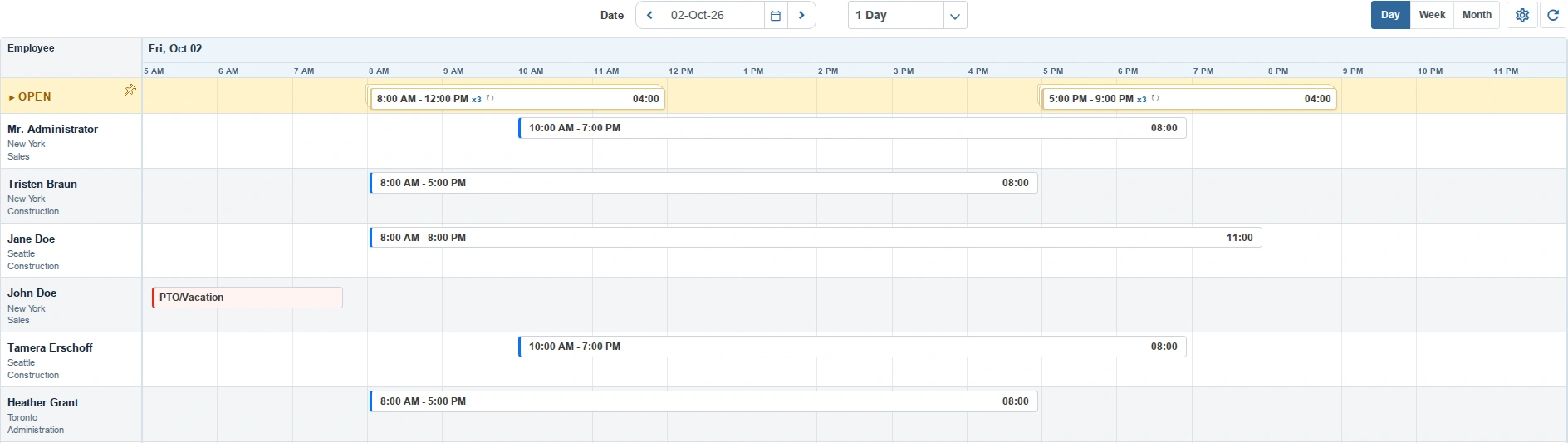1568x443 pixels.
Task: Select employee Tamera Erschoff
Action: pos(50,347)
